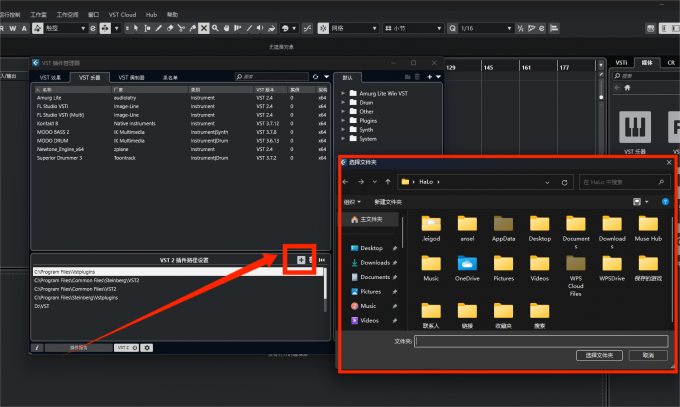Select the Draw pencil tool
The image size is (680, 407).
tap(159, 28)
